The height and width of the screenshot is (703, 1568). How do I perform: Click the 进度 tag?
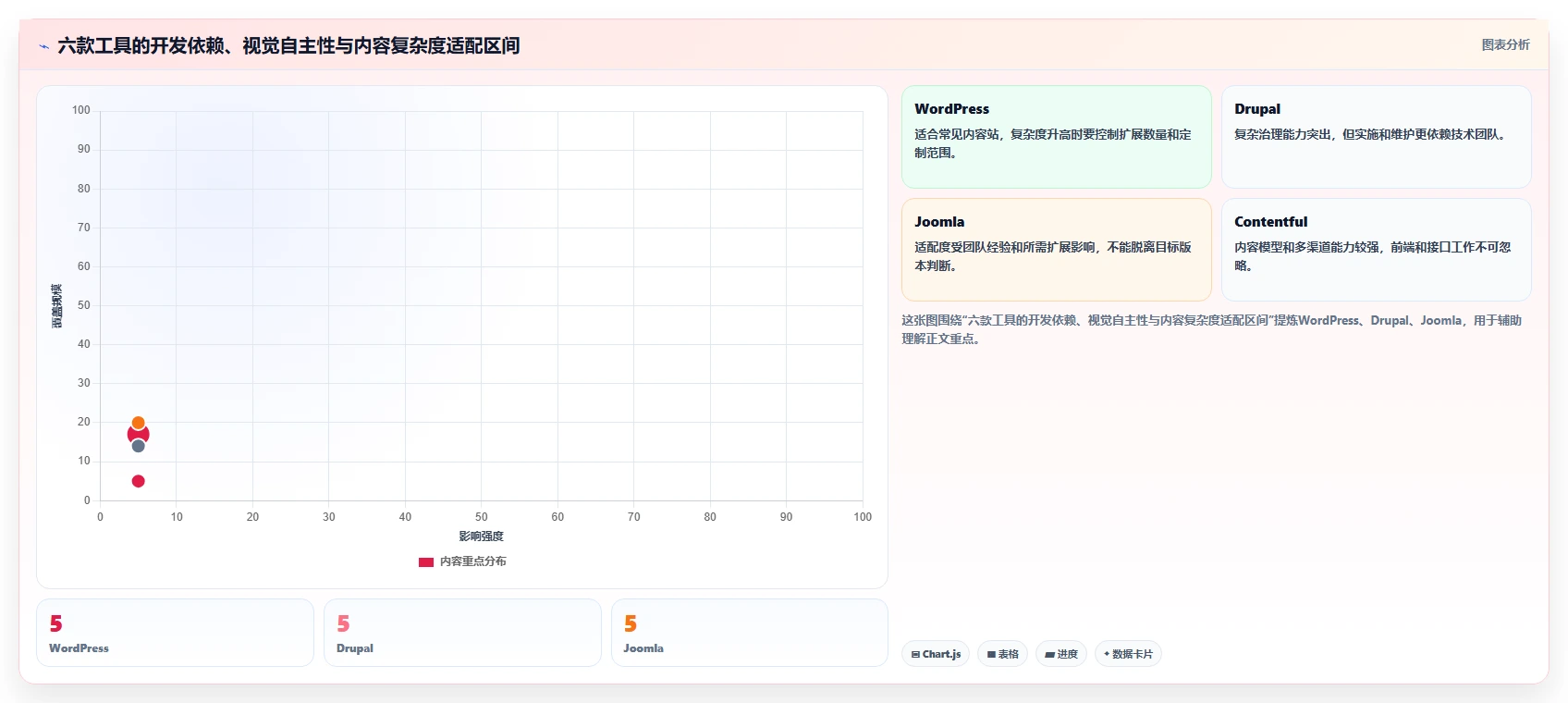click(x=1060, y=654)
